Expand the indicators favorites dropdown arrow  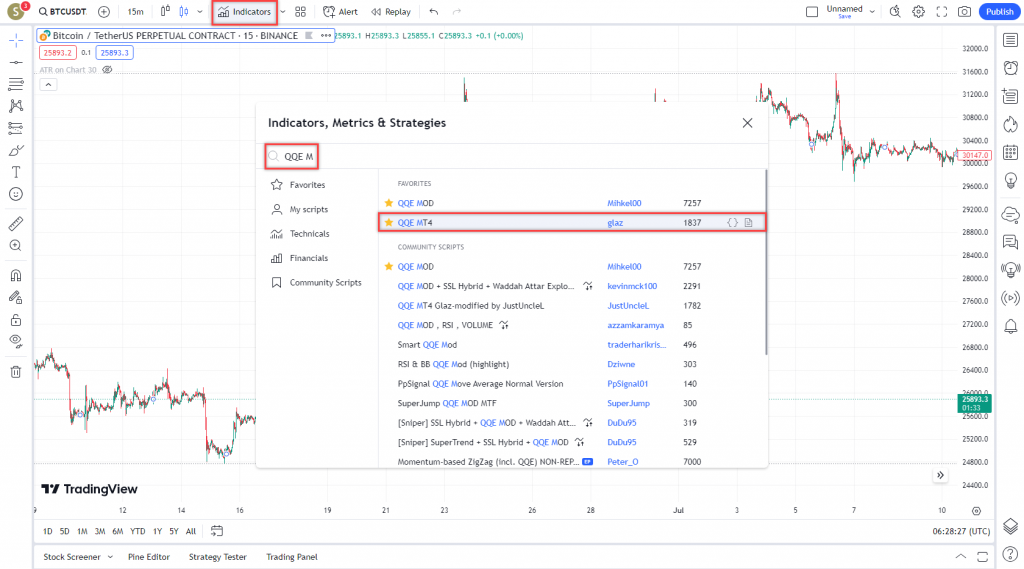click(x=283, y=12)
